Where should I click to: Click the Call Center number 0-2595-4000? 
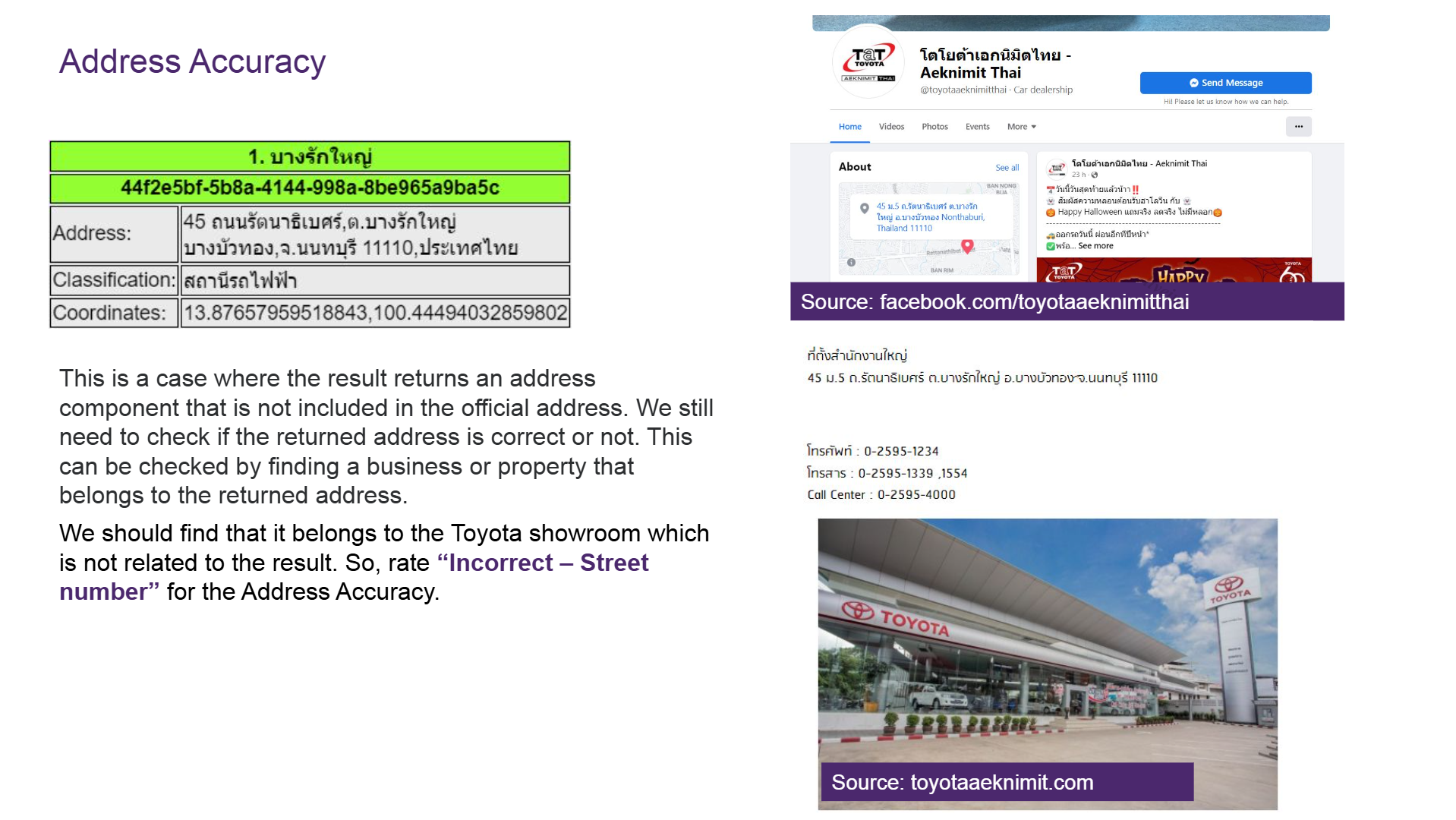pos(916,495)
